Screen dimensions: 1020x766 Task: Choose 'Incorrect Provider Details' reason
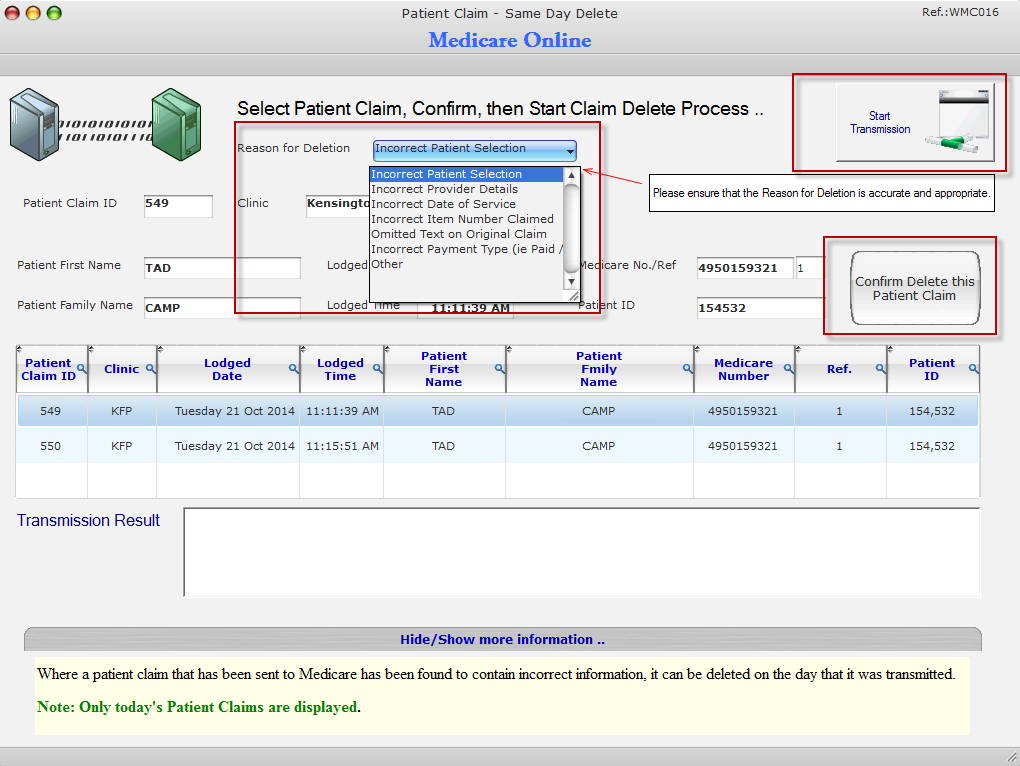[466, 189]
